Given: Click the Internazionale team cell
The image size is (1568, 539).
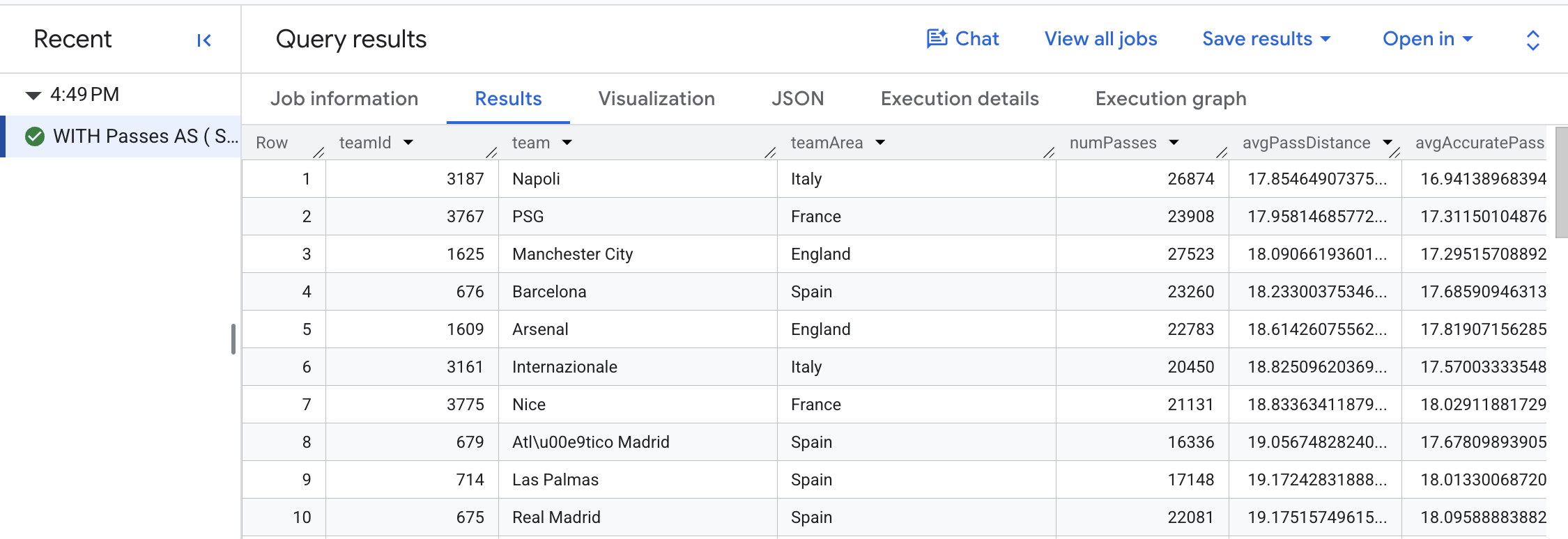Looking at the screenshot, I should [638, 367].
